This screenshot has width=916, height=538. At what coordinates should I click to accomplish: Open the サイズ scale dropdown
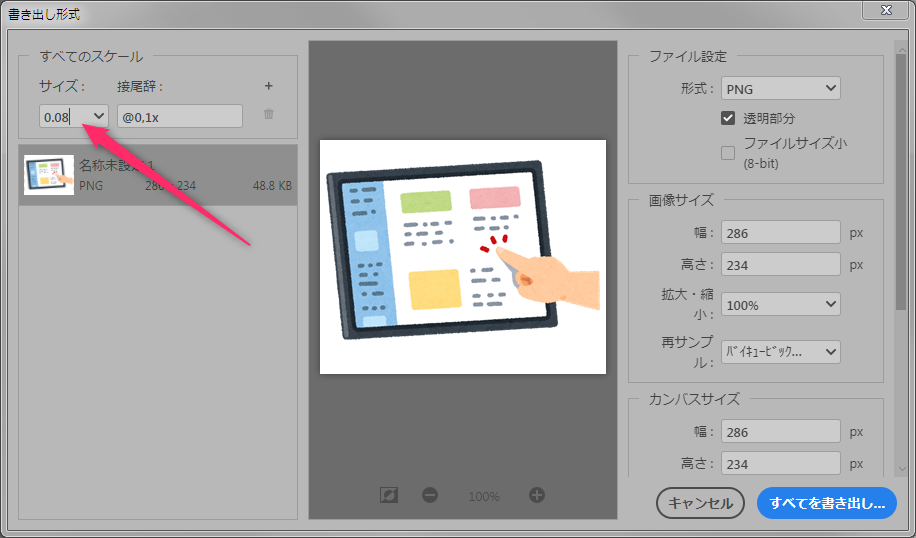click(x=99, y=116)
